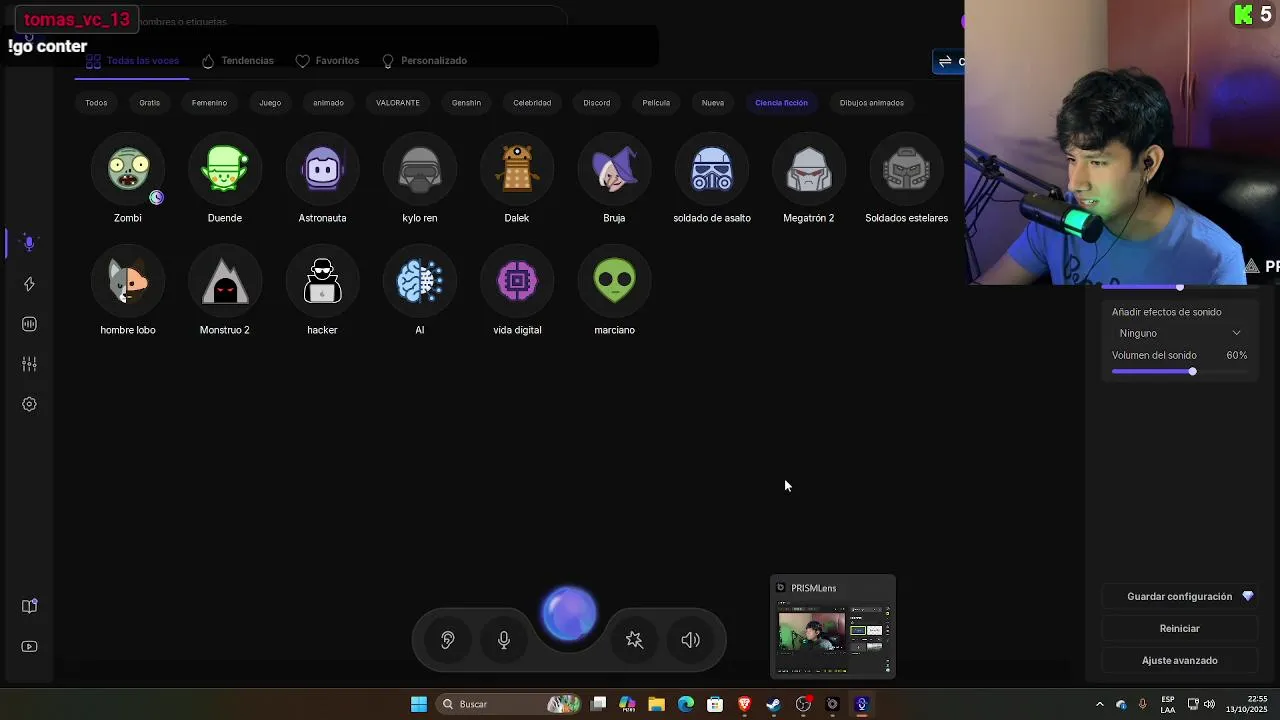
Task: Choose the marciano alien voice
Action: [614, 282]
